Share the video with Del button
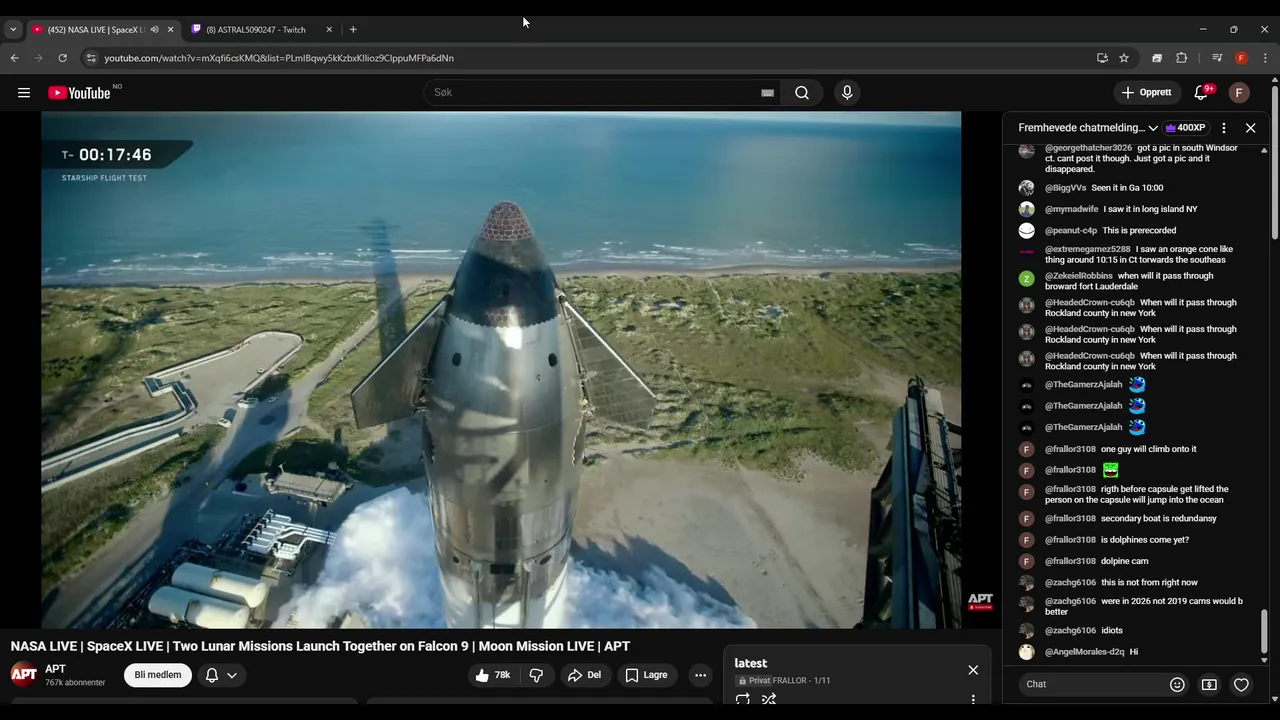1280x720 pixels. pos(584,675)
